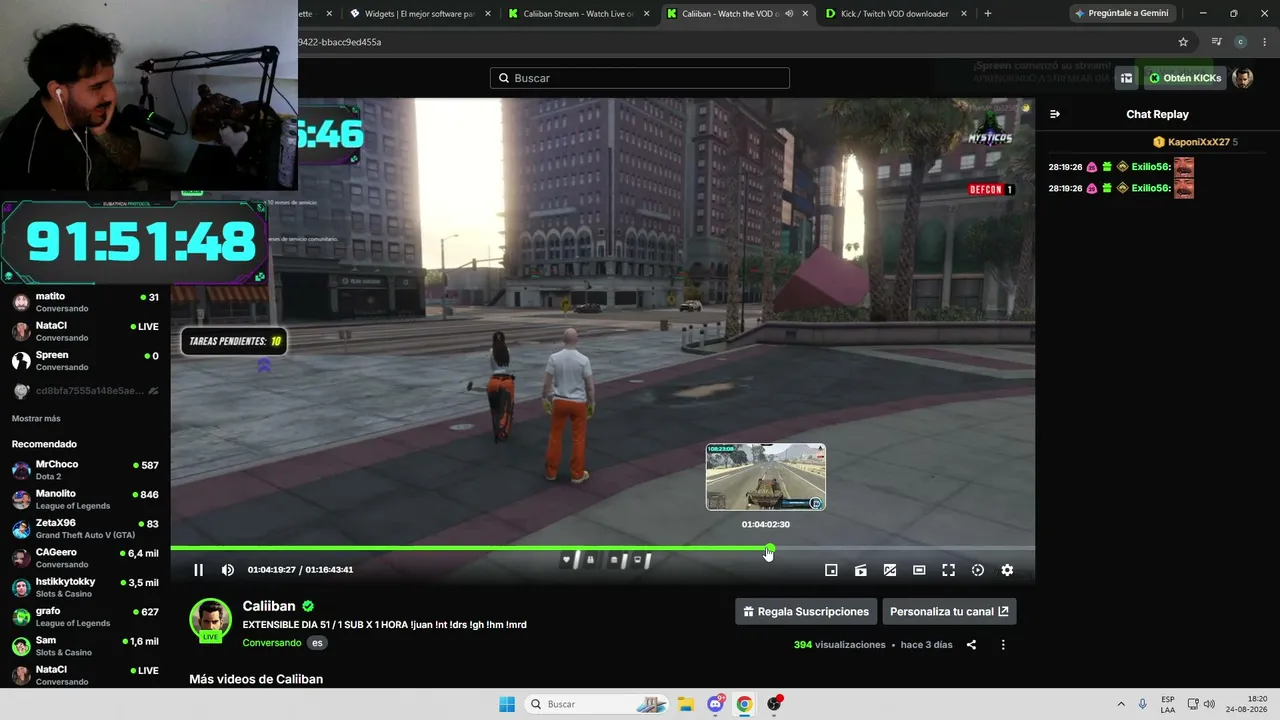This screenshot has width=1280, height=720.
Task: Show hidden system tray icons
Action: point(1120,704)
